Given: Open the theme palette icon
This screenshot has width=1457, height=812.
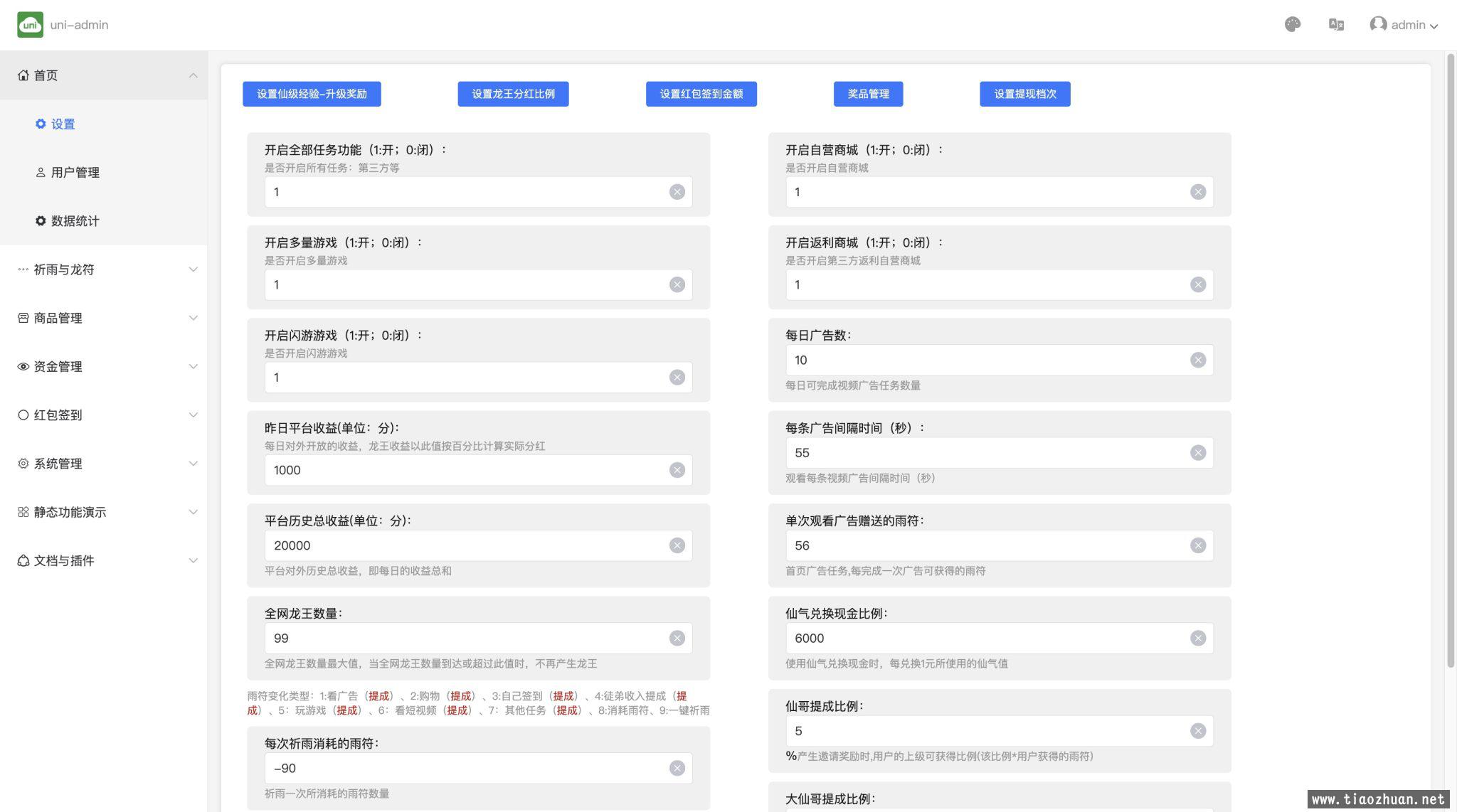Looking at the screenshot, I should click(1293, 25).
